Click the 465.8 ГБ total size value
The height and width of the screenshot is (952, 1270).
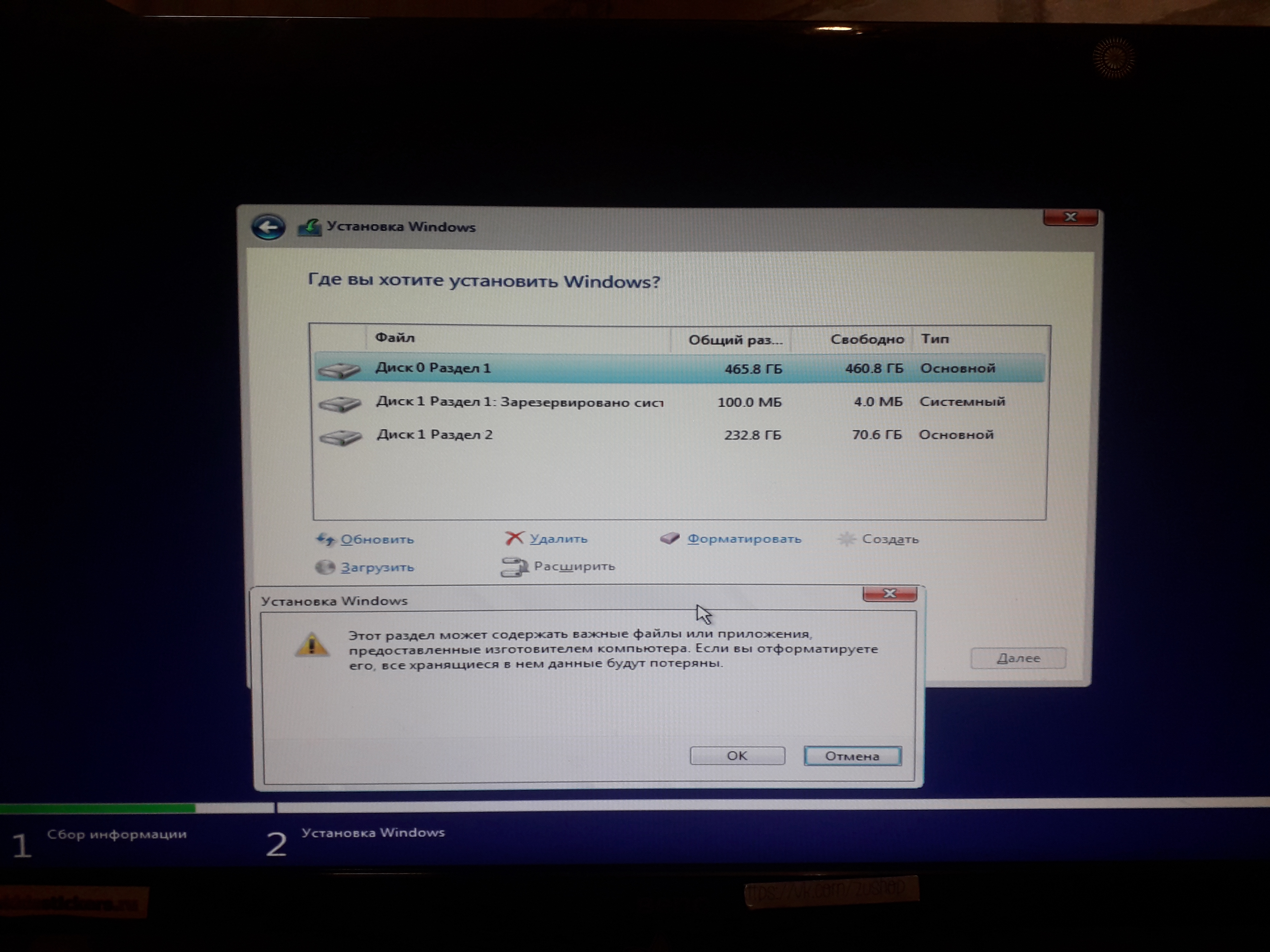tap(753, 369)
